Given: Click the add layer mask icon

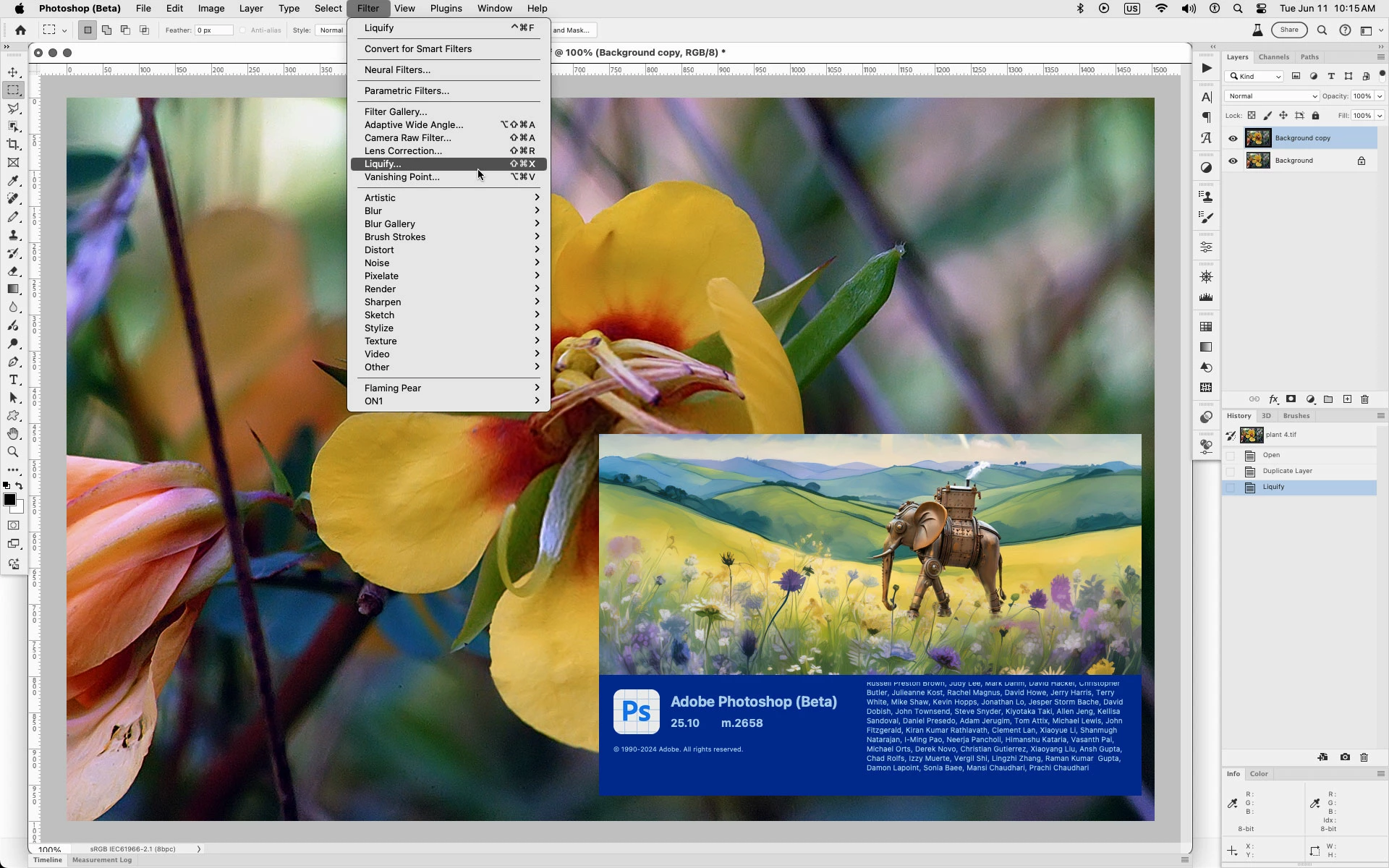Looking at the screenshot, I should tap(1291, 399).
